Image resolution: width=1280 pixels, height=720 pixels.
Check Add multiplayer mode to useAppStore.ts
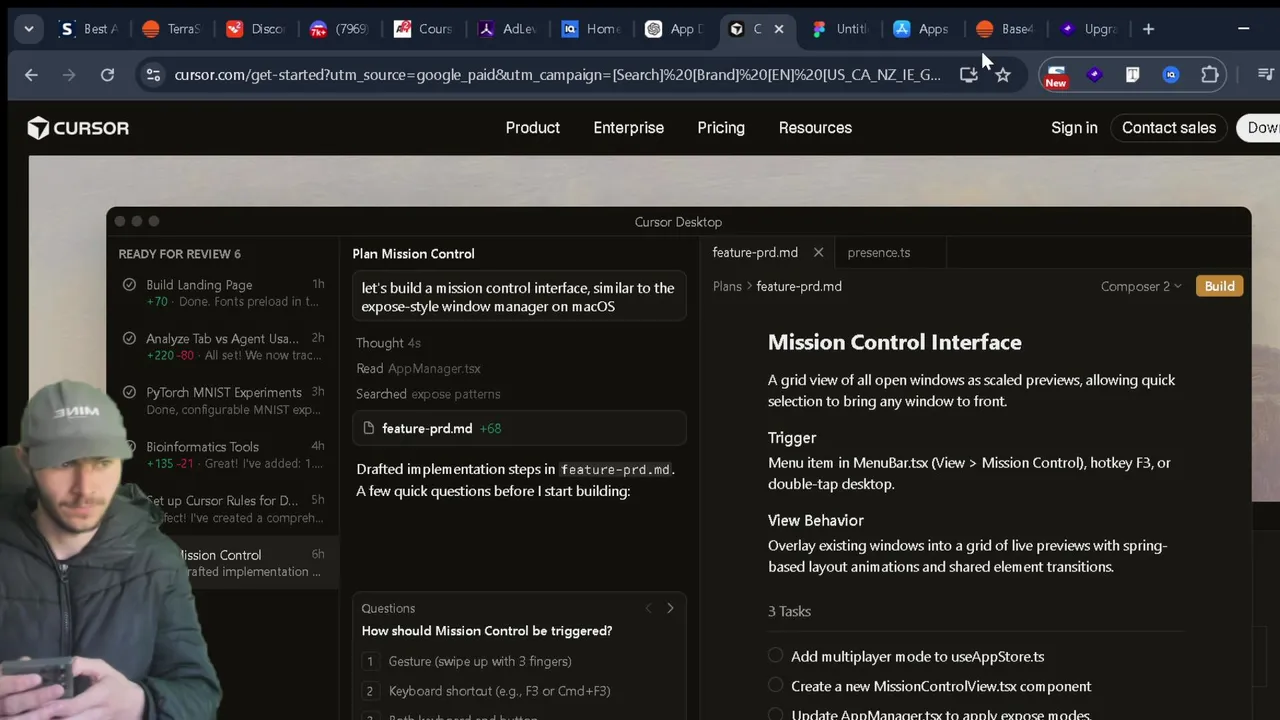(x=775, y=656)
